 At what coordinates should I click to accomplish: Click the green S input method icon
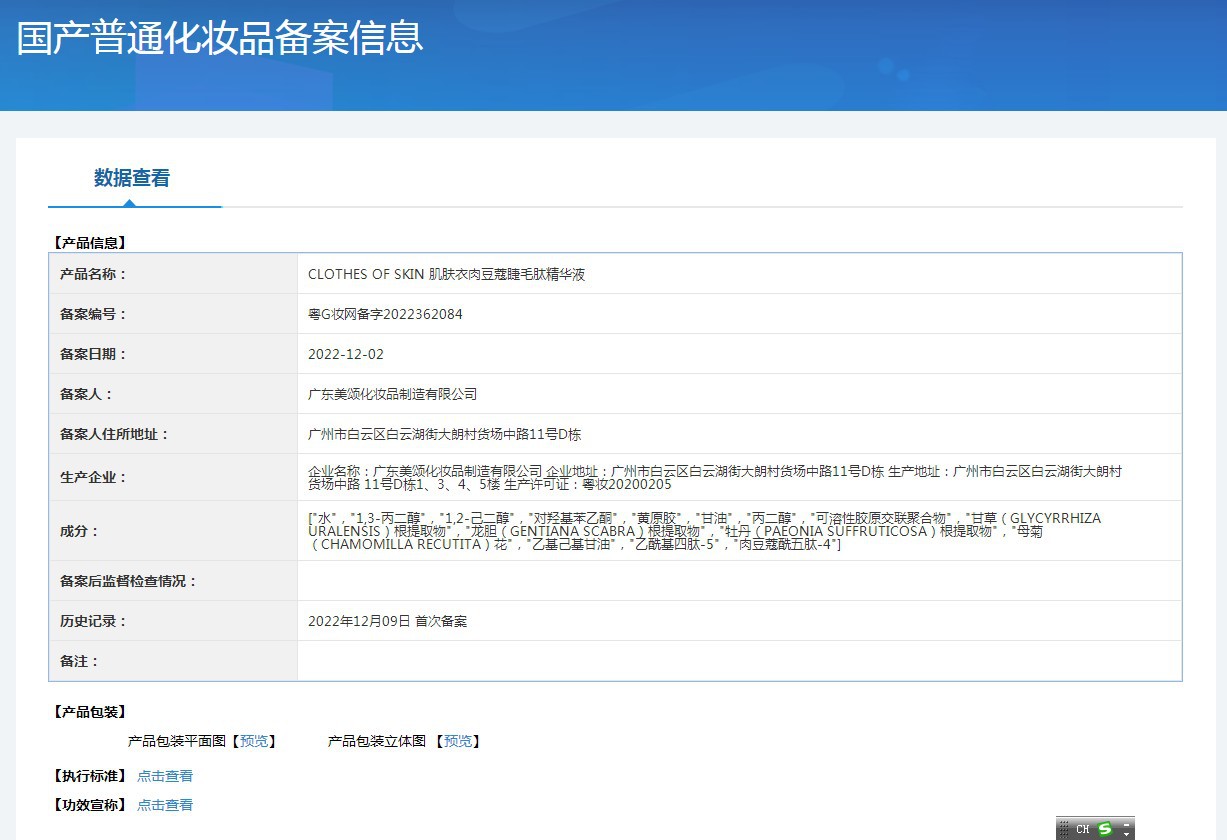click(1104, 829)
